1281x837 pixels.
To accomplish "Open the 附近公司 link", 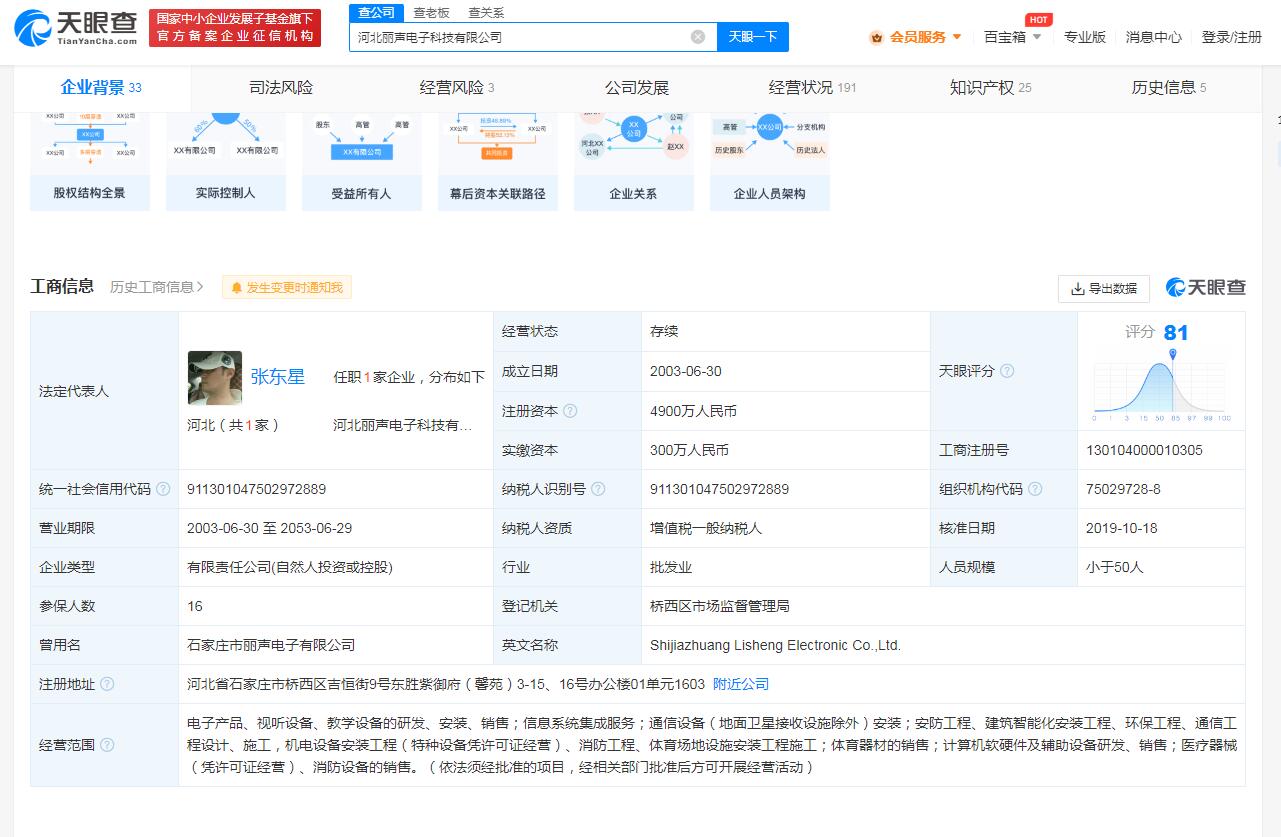I will (741, 684).
